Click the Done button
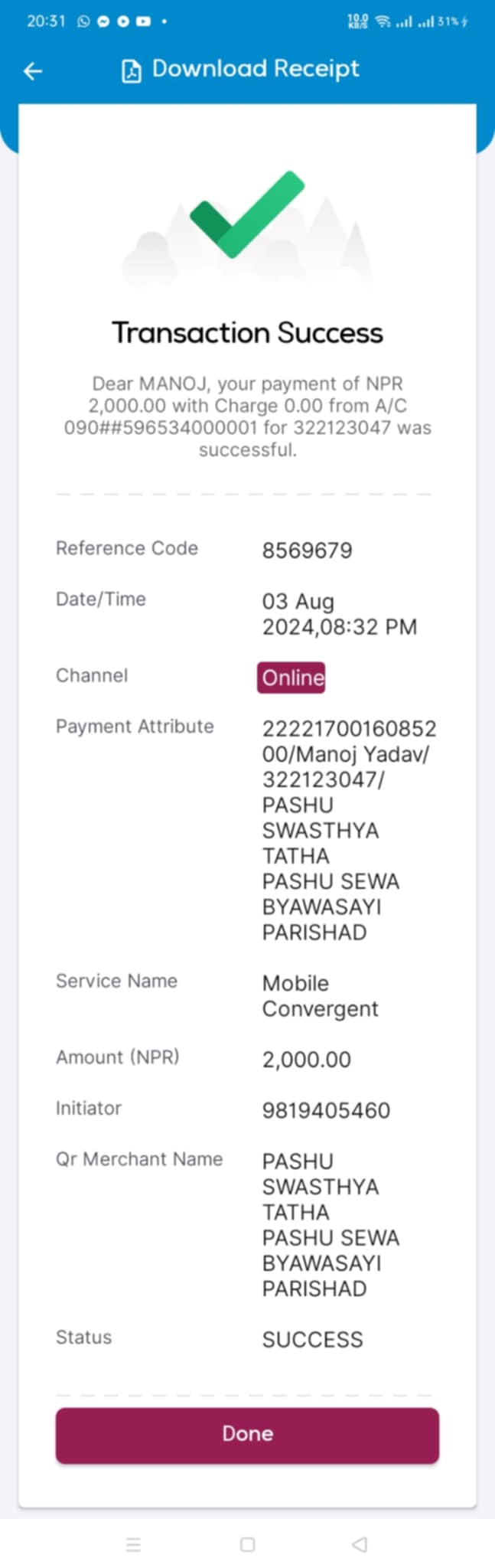 [247, 1436]
